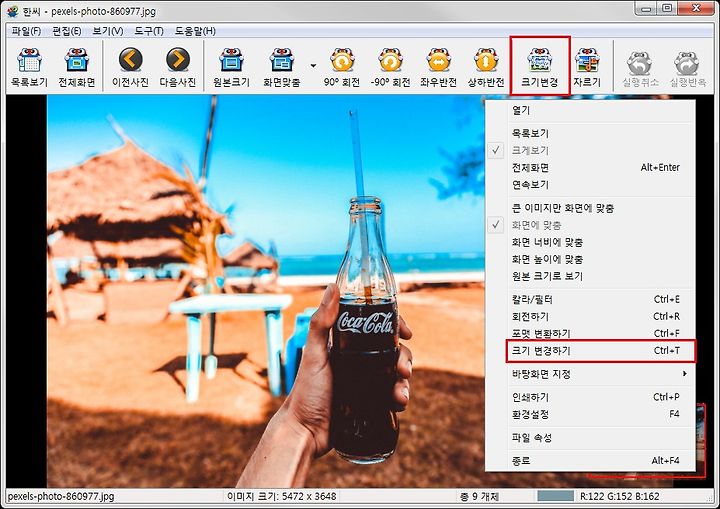The image size is (720, 509).
Task: Click the status bar color swatch
Action: coord(555,496)
